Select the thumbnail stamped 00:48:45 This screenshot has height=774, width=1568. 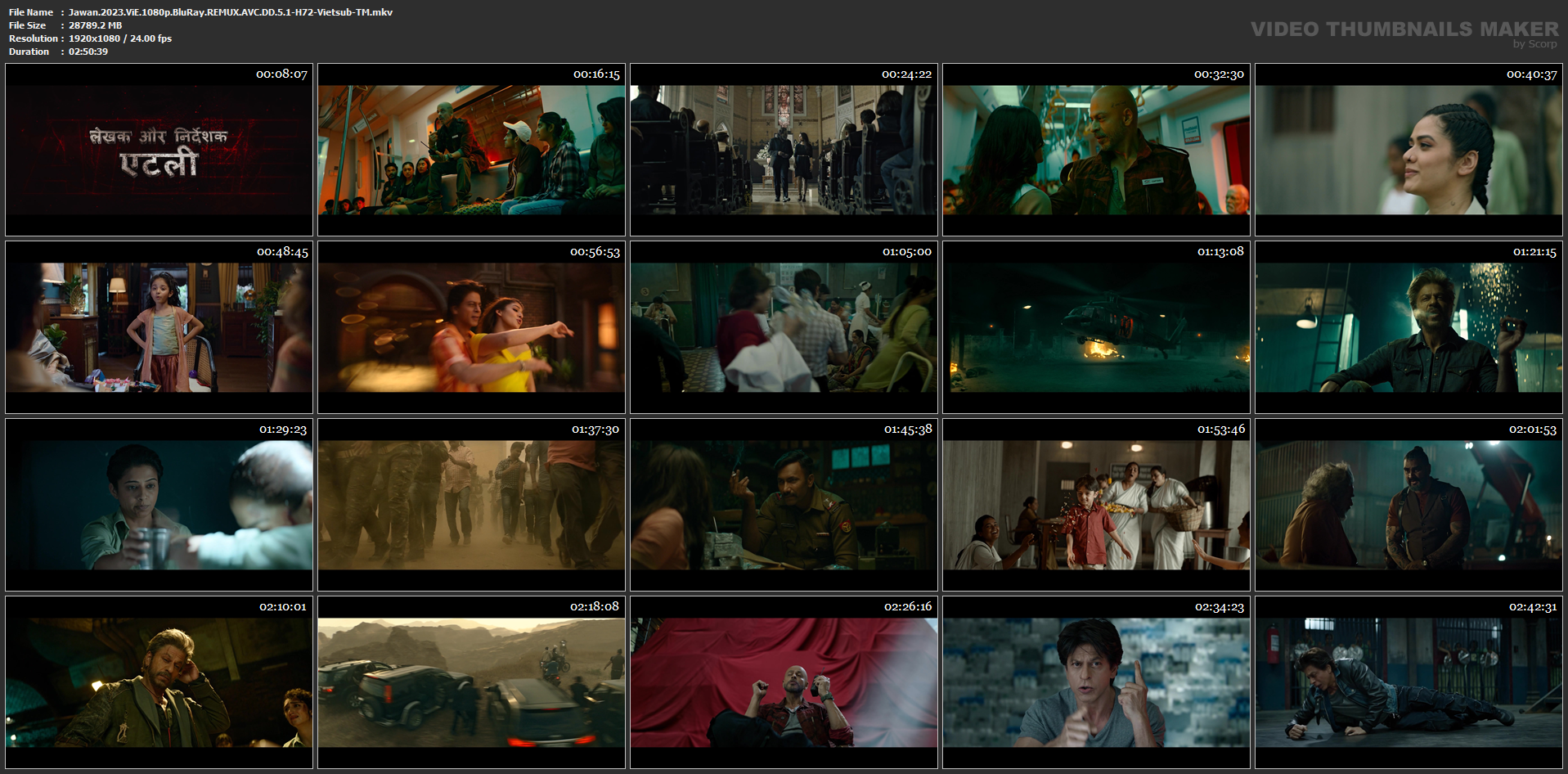pyautogui.click(x=159, y=327)
